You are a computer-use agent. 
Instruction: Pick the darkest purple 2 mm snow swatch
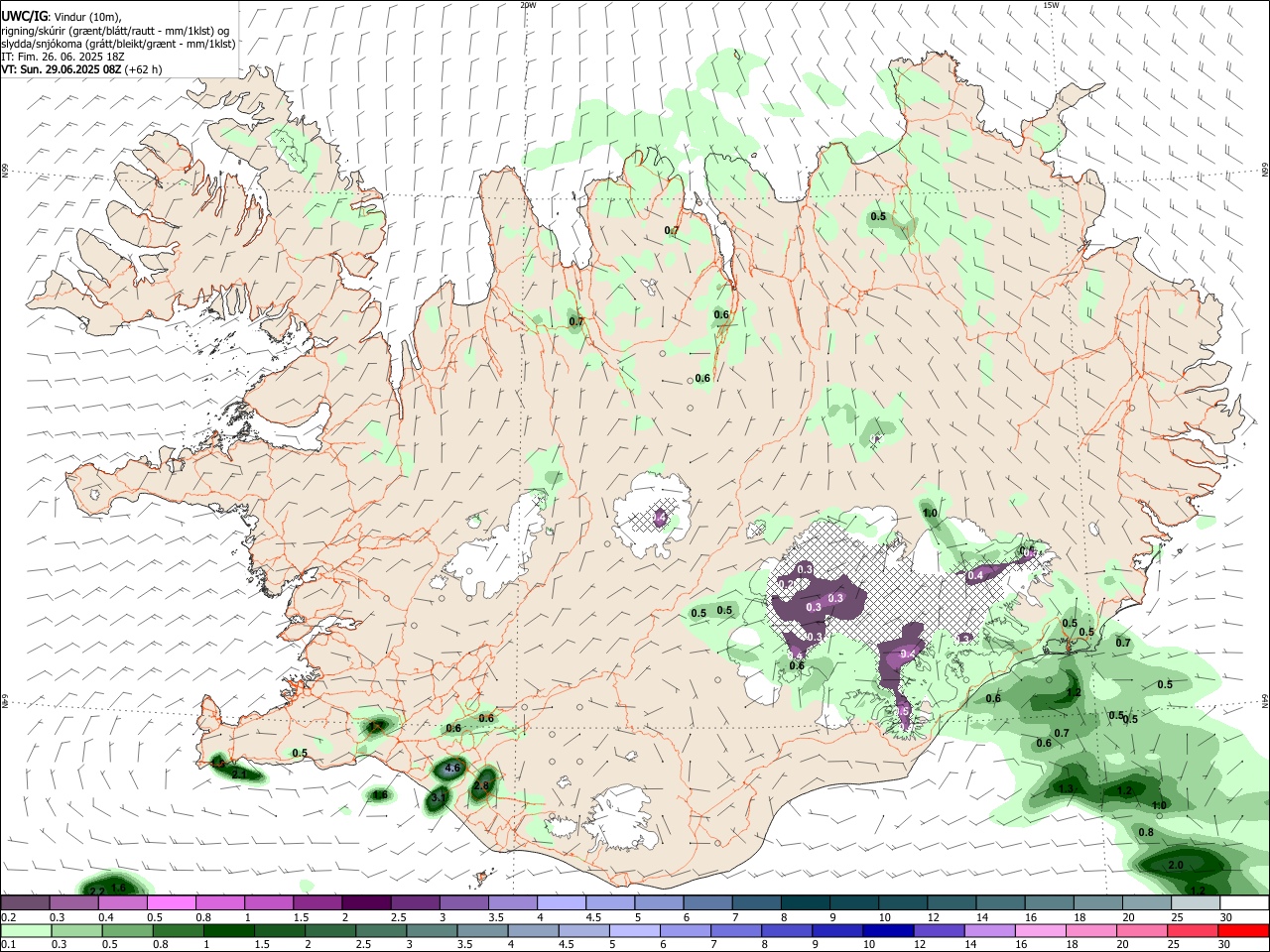pyautogui.click(x=366, y=903)
